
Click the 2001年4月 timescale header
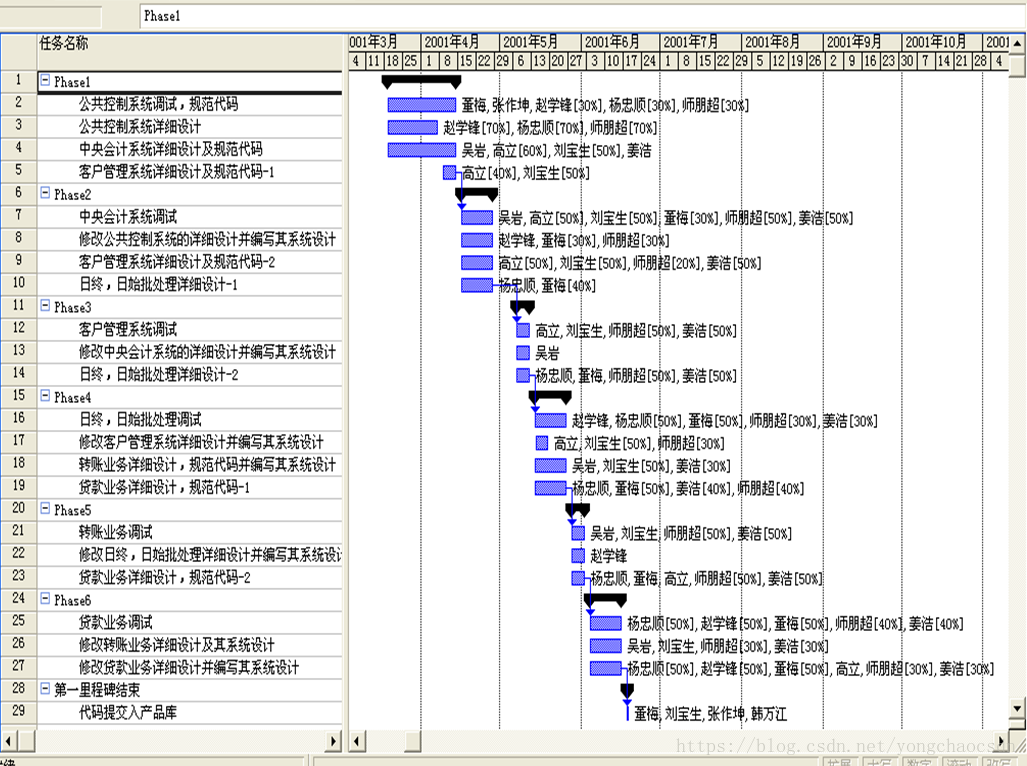coord(460,42)
